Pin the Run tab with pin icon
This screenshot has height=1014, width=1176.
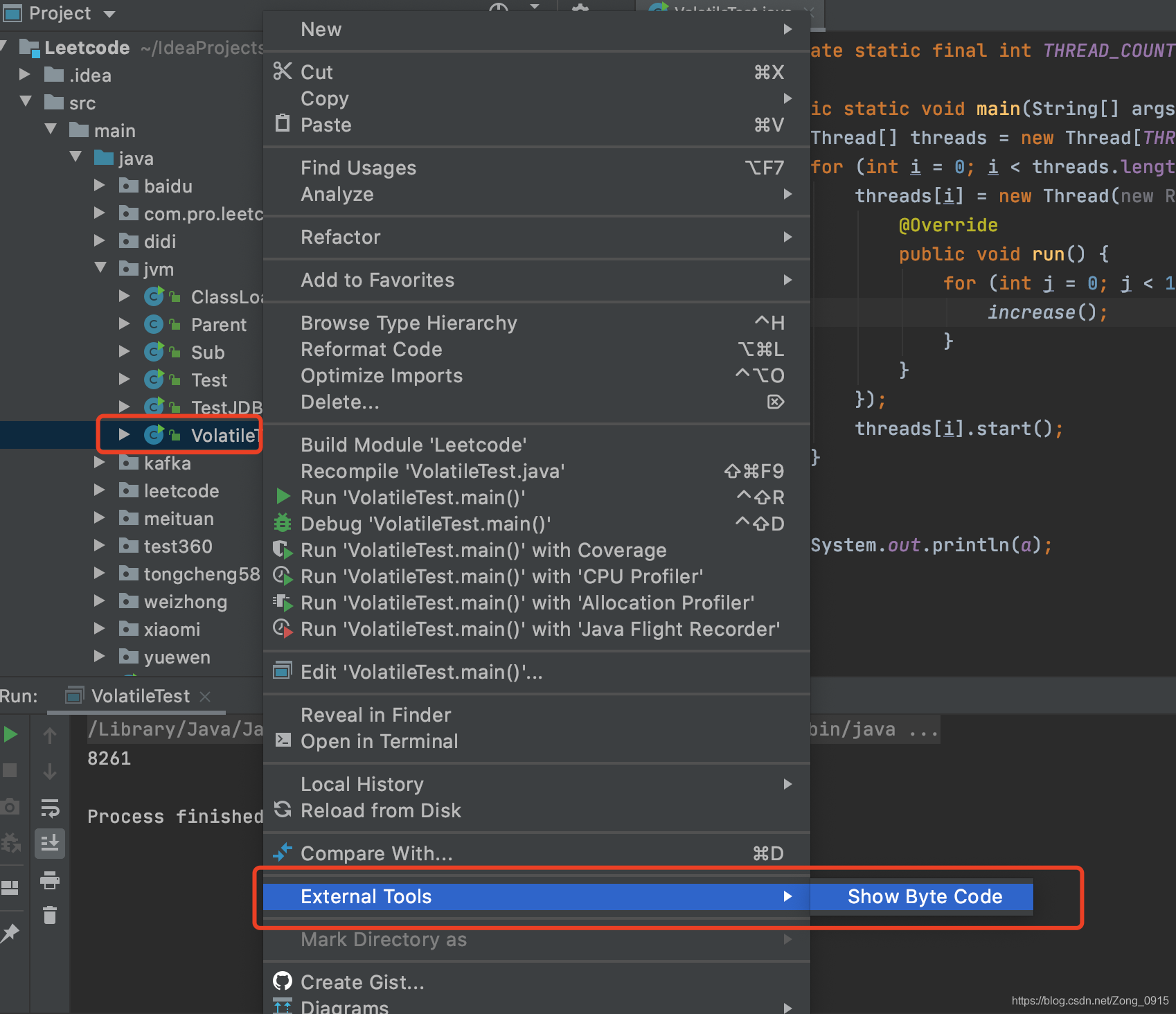tap(10, 934)
